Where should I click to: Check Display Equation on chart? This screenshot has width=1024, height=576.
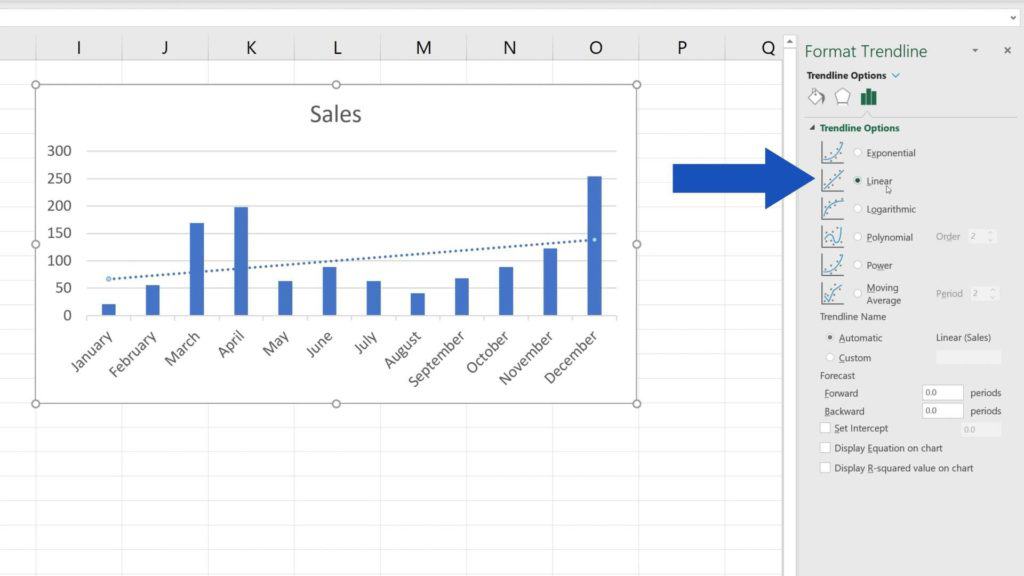click(825, 448)
